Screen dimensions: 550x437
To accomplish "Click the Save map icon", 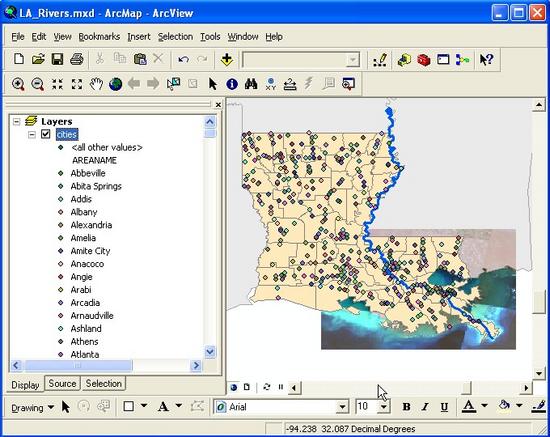I will coord(57,59).
